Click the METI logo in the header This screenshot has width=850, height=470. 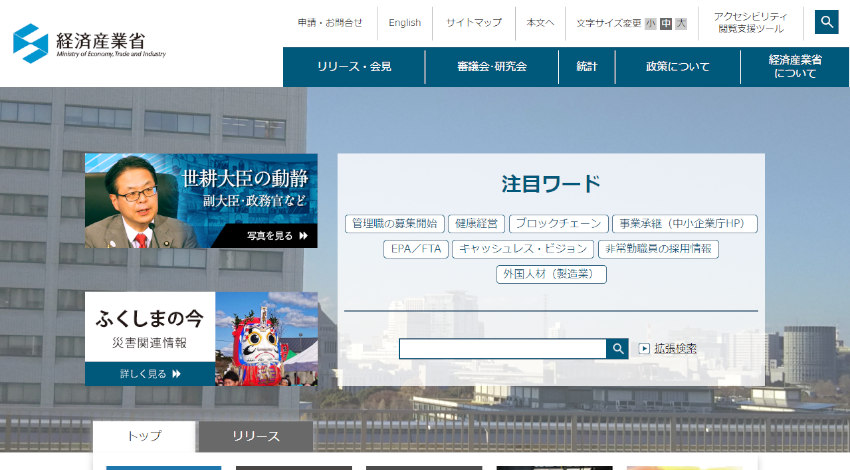coord(90,43)
